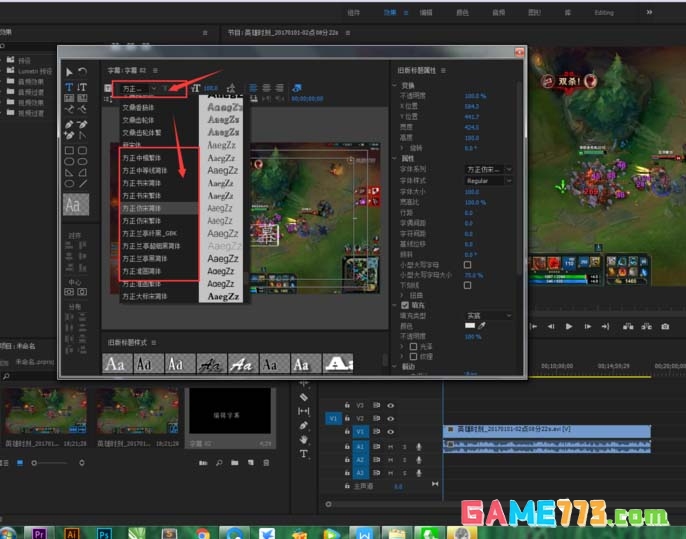Enable 下划线 underline checkbox
The width and height of the screenshot is (686, 539).
(467, 285)
